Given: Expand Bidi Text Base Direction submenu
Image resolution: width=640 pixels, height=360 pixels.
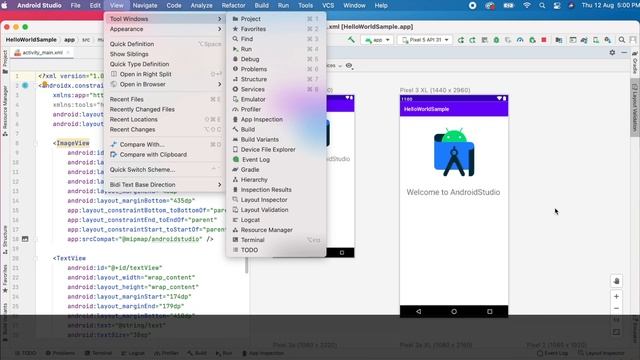Looking at the screenshot, I should tap(165, 184).
